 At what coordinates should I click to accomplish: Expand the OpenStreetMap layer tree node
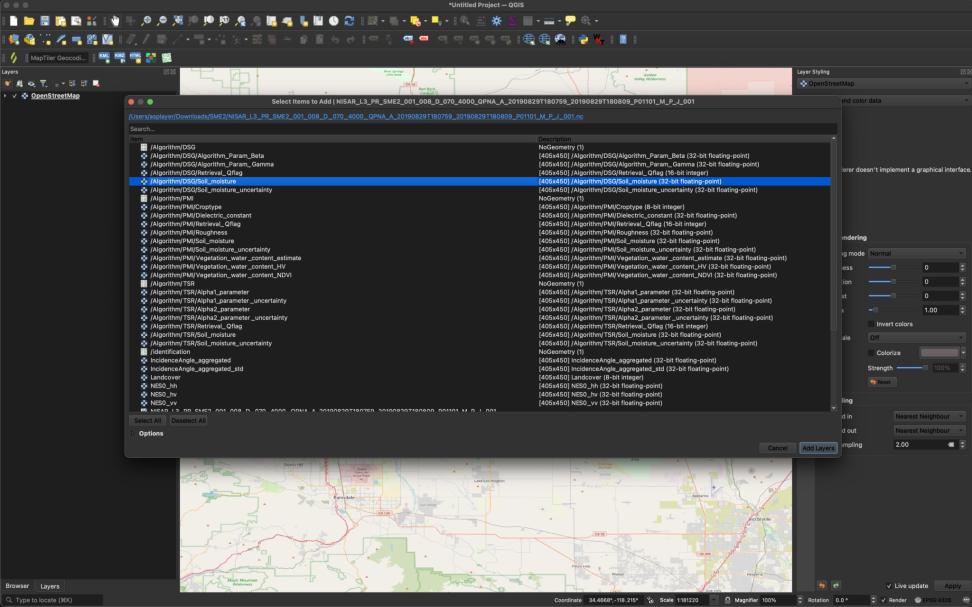click(5, 96)
